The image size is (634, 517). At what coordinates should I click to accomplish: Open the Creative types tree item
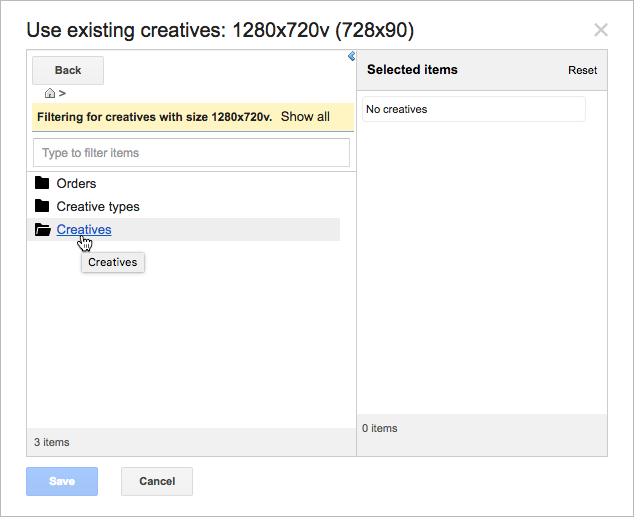98,207
